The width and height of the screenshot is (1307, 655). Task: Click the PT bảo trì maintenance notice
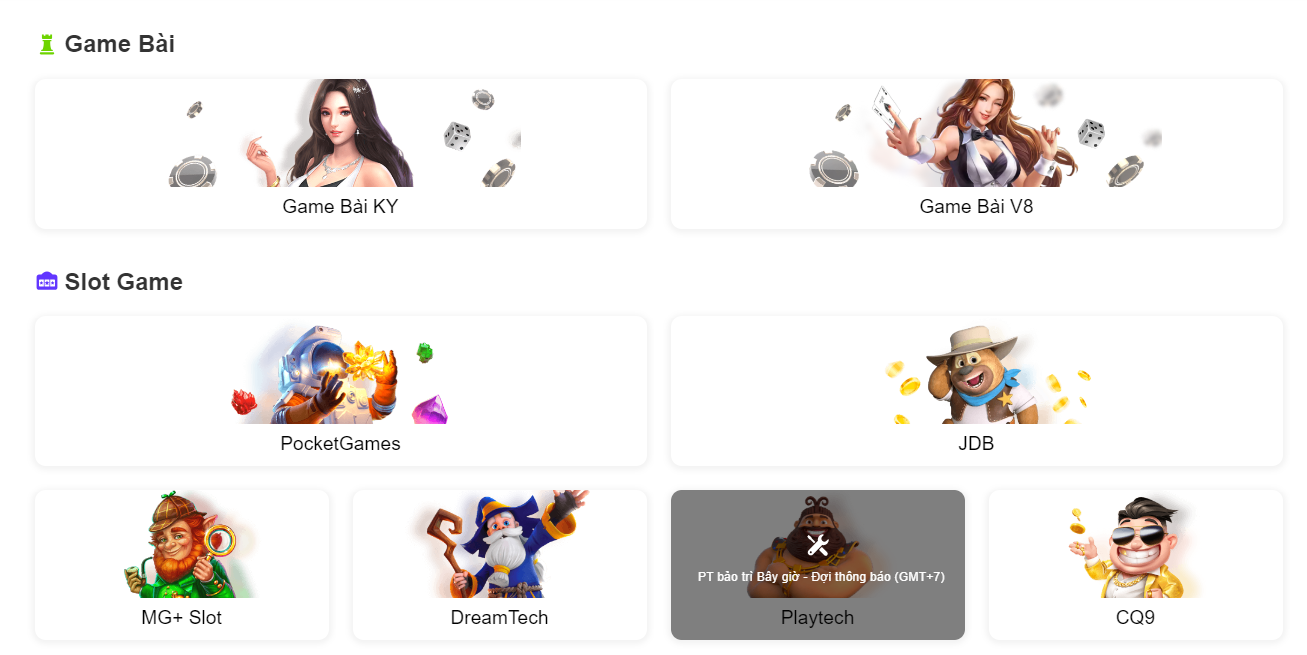(821, 577)
